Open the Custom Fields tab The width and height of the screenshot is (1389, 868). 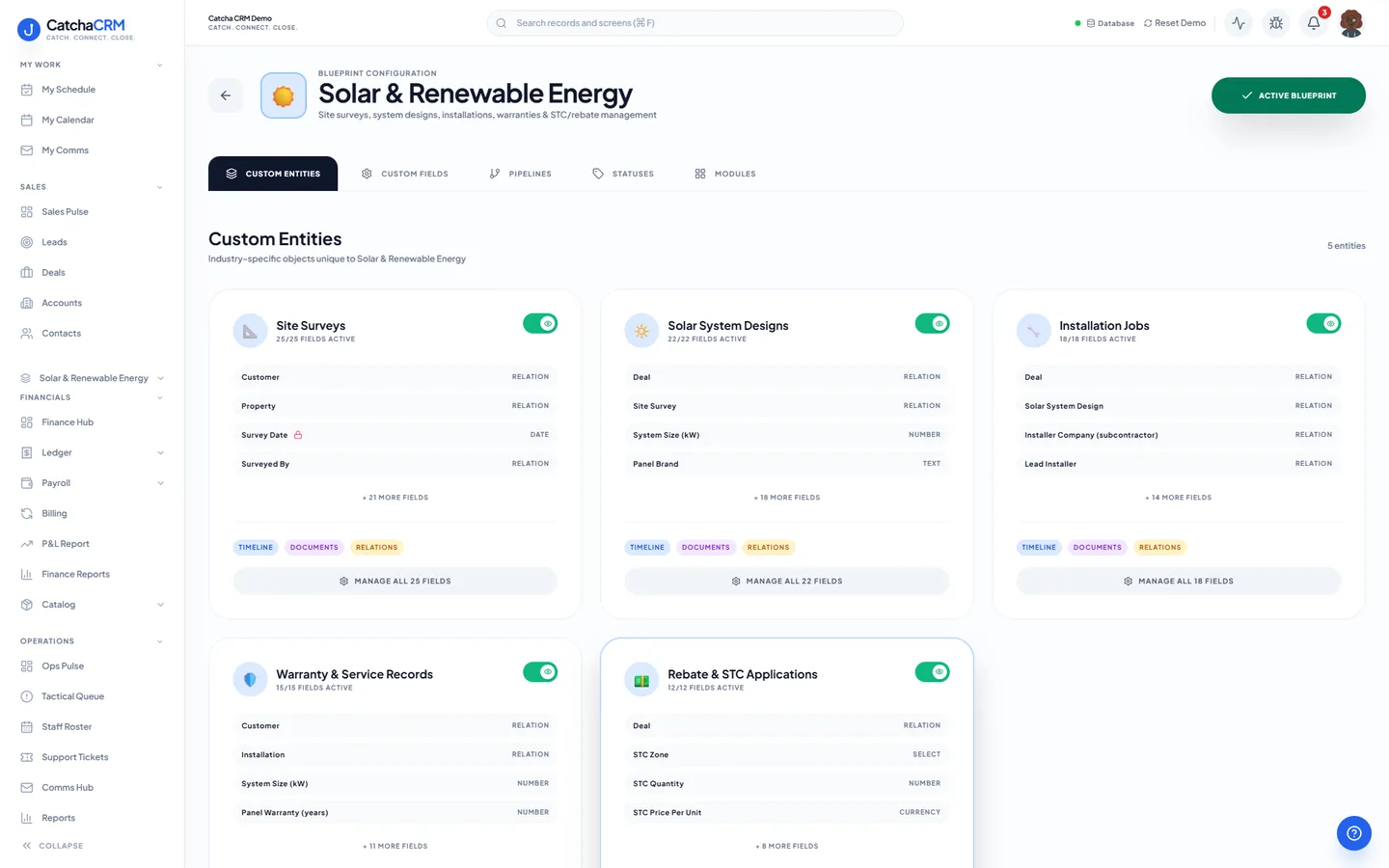[x=404, y=174]
